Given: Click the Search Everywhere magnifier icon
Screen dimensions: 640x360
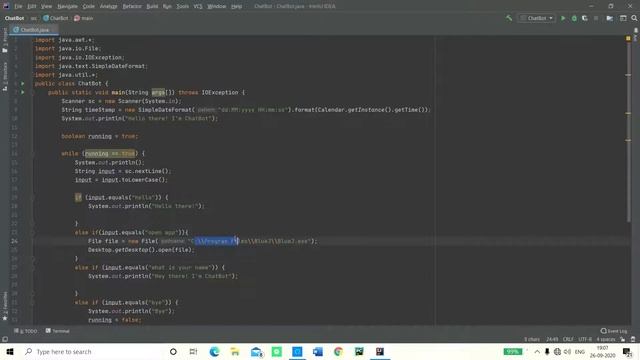Looking at the screenshot, I should tap(634, 18).
